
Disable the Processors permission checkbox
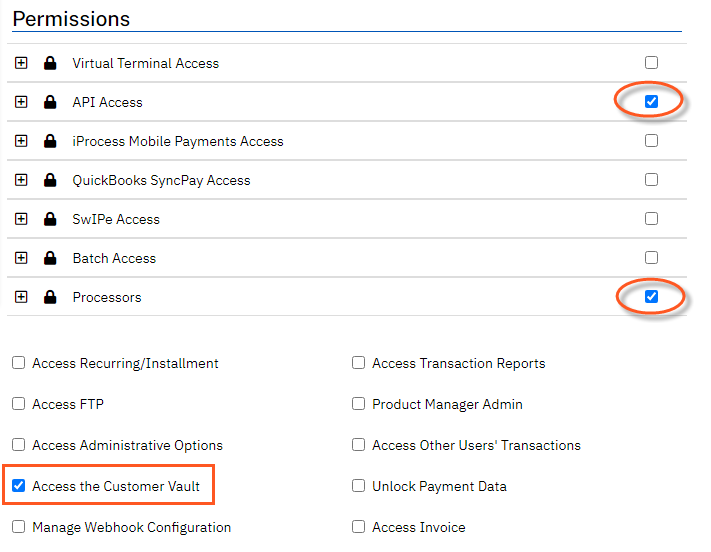(x=652, y=296)
